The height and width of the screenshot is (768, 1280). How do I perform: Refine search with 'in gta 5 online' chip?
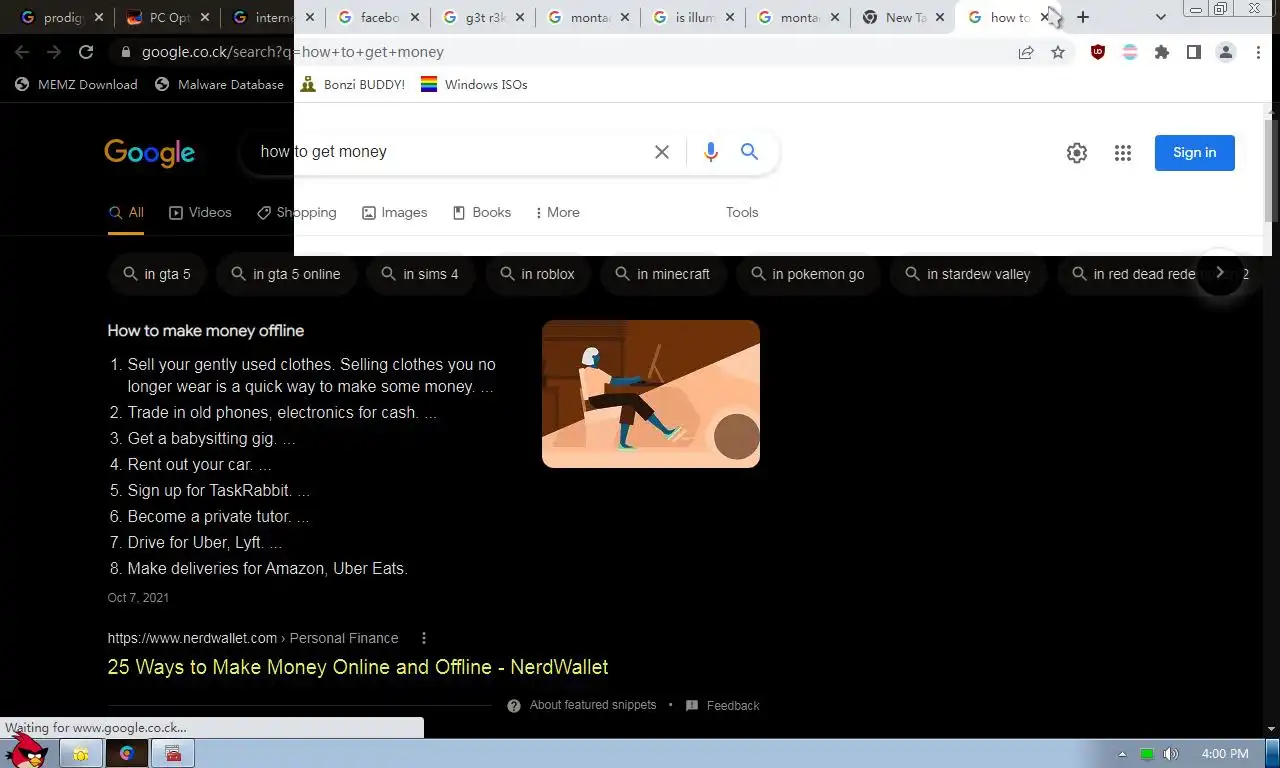tap(286, 274)
